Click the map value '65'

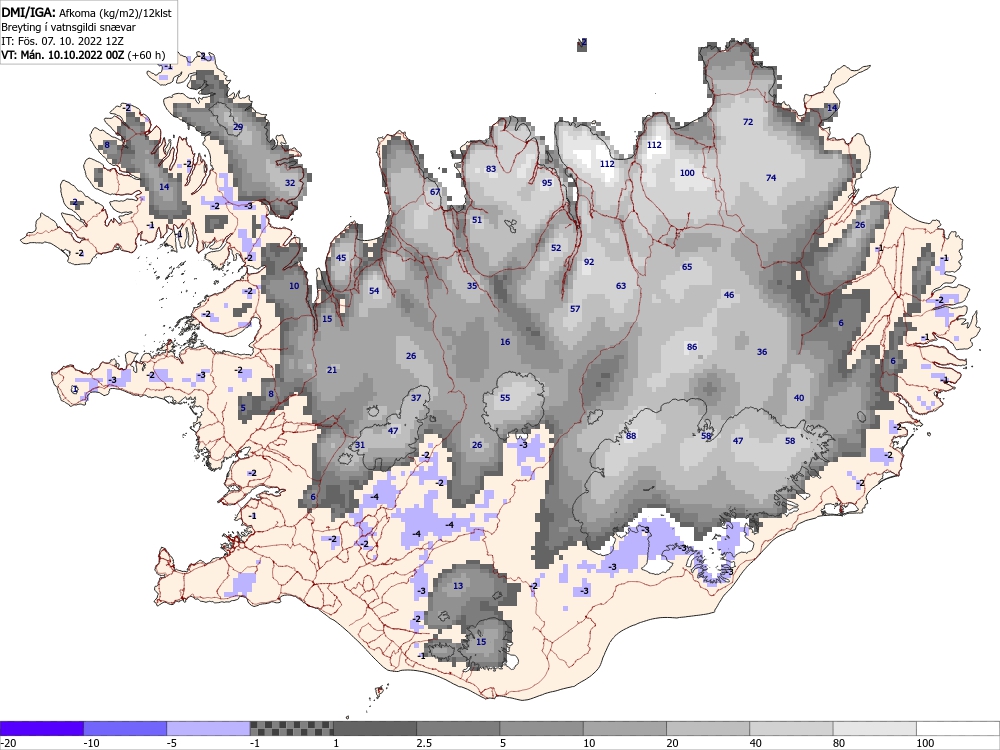pyautogui.click(x=687, y=267)
